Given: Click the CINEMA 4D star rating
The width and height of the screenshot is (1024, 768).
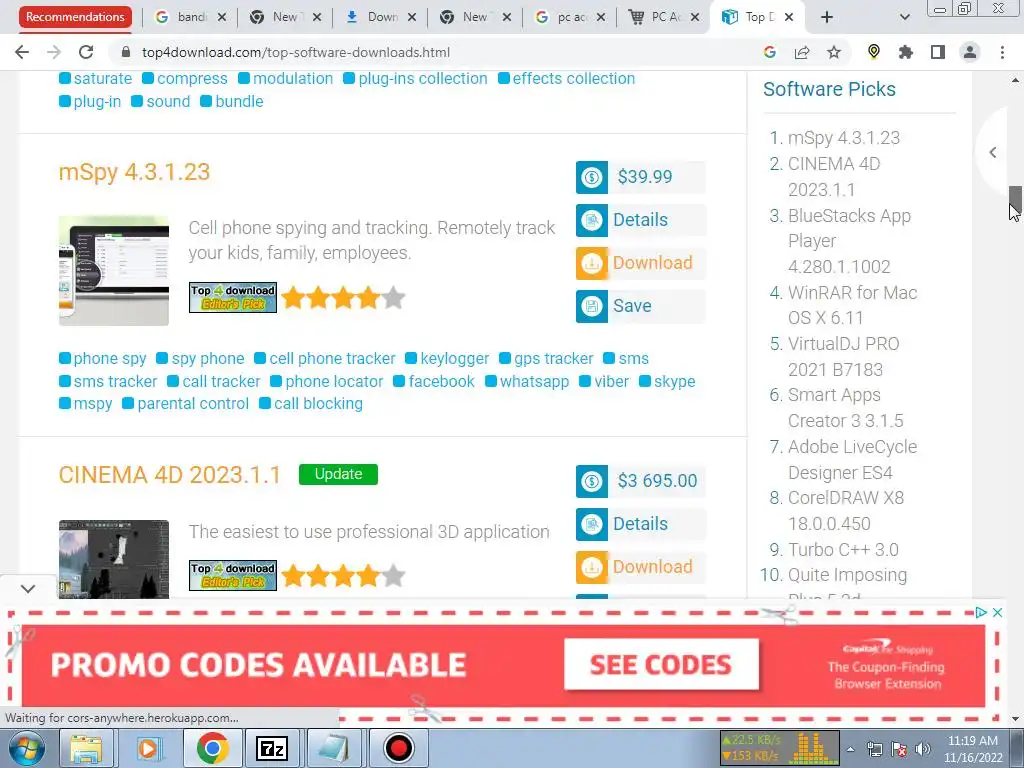Looking at the screenshot, I should click(x=344, y=576).
